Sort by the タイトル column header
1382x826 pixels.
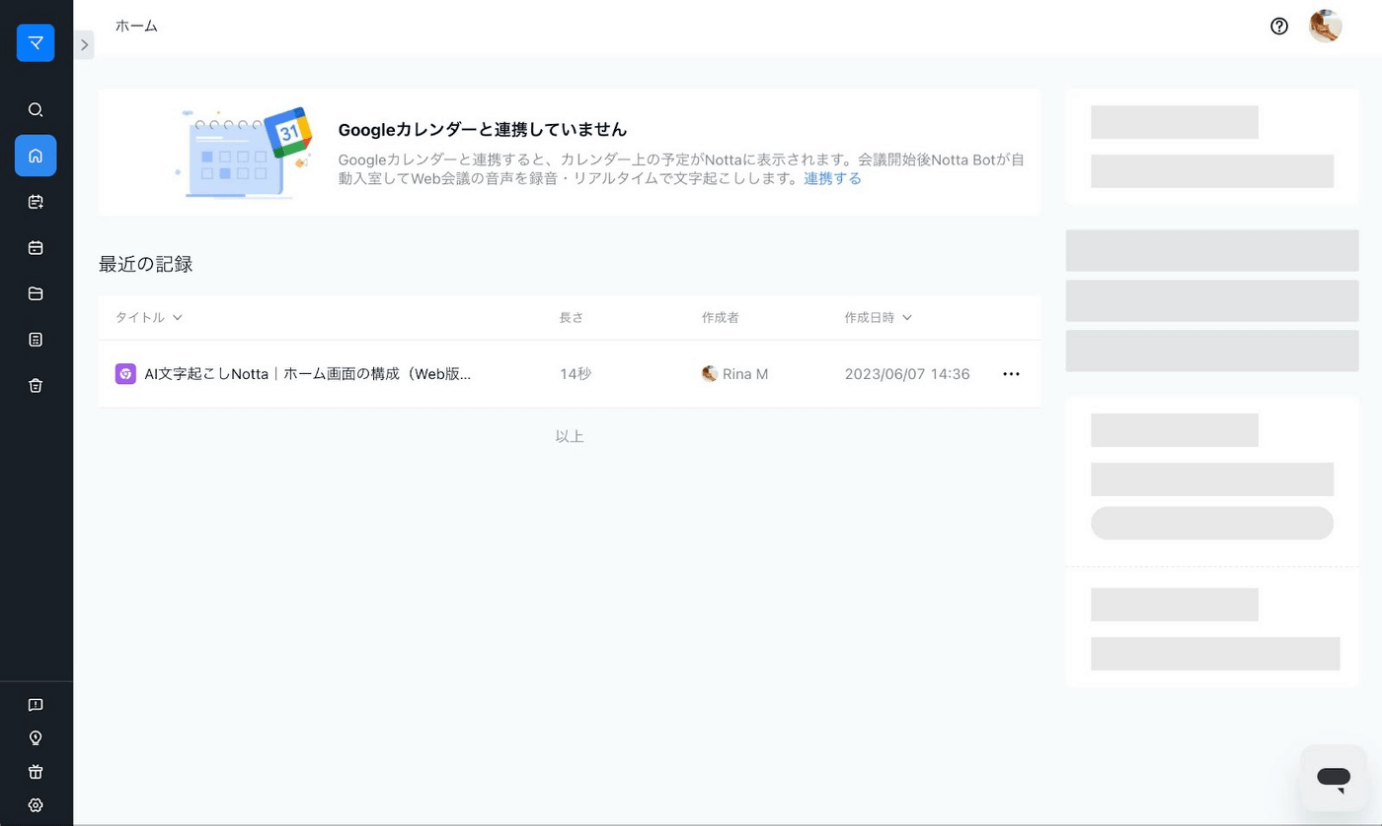[x=149, y=318]
